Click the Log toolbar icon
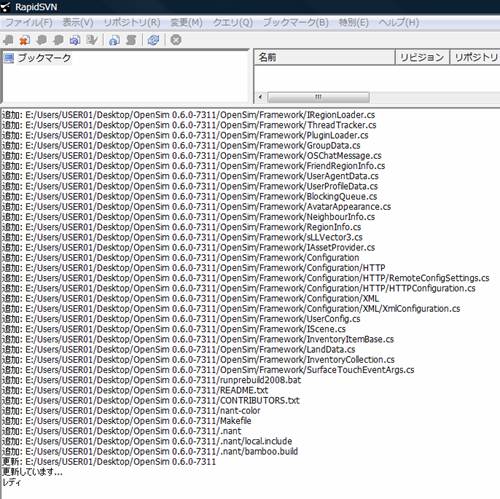This screenshot has height=499, width=500. [x=131, y=40]
